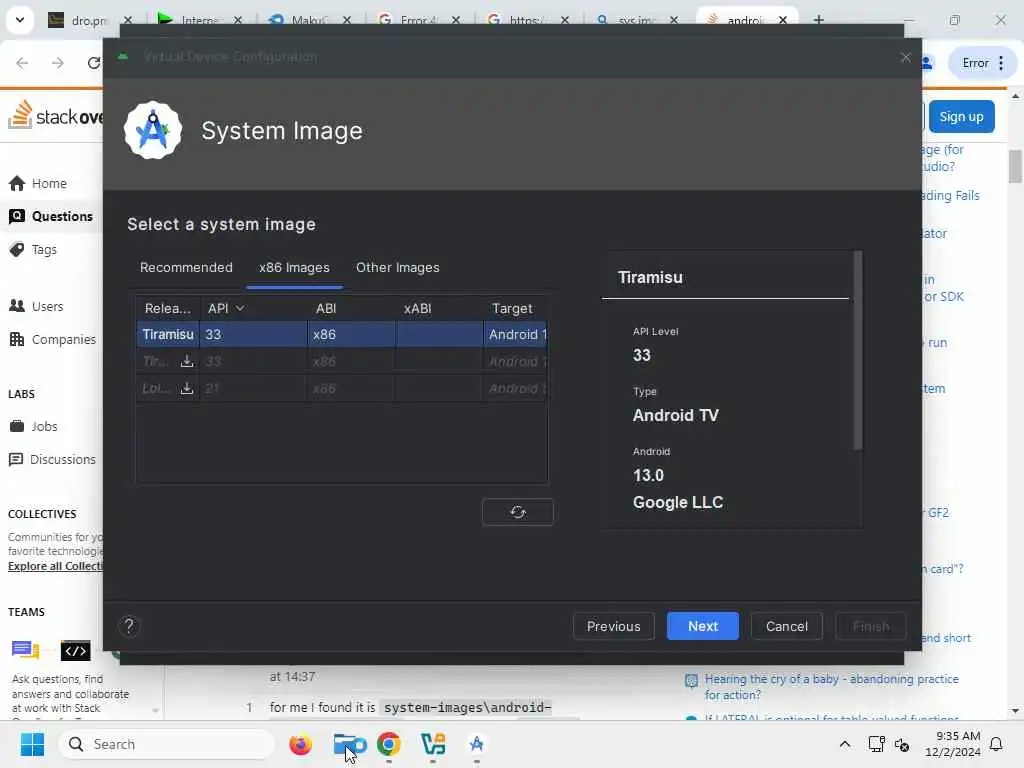Download the second Tiramisu system image
1024x768 pixels.
187,361
